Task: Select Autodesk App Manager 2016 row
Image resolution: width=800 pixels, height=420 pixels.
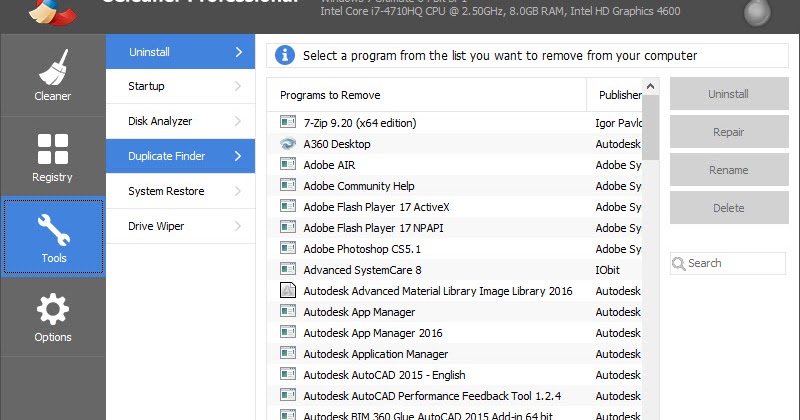Action: 454,333
